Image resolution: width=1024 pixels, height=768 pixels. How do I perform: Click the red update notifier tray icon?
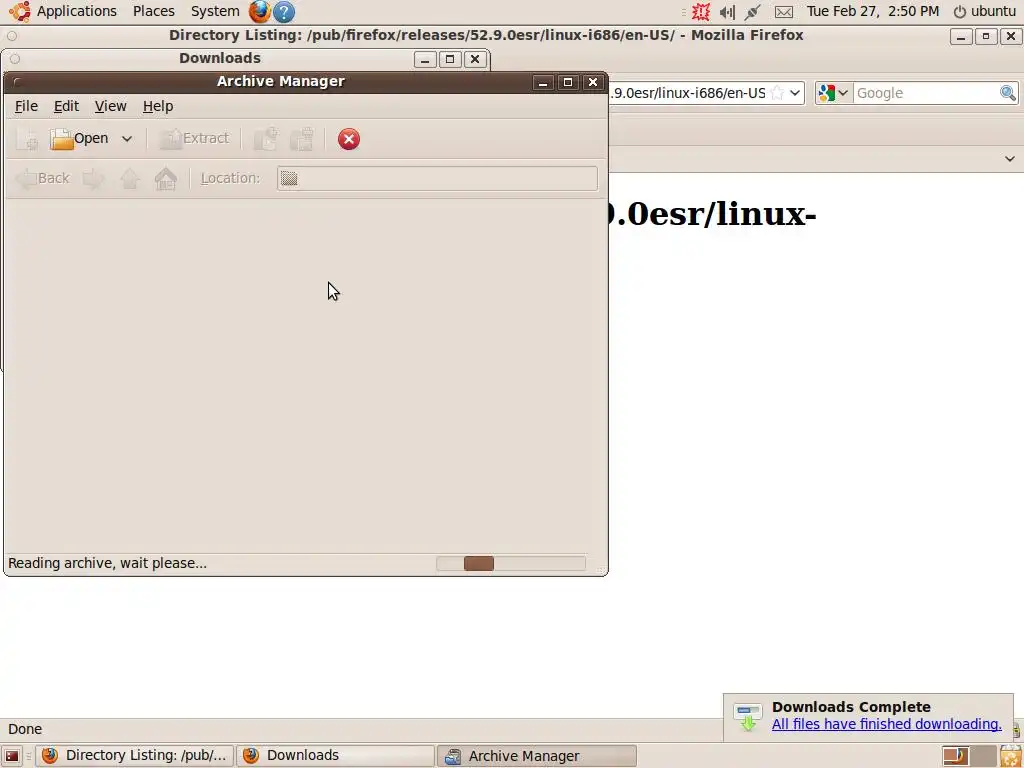pos(701,11)
